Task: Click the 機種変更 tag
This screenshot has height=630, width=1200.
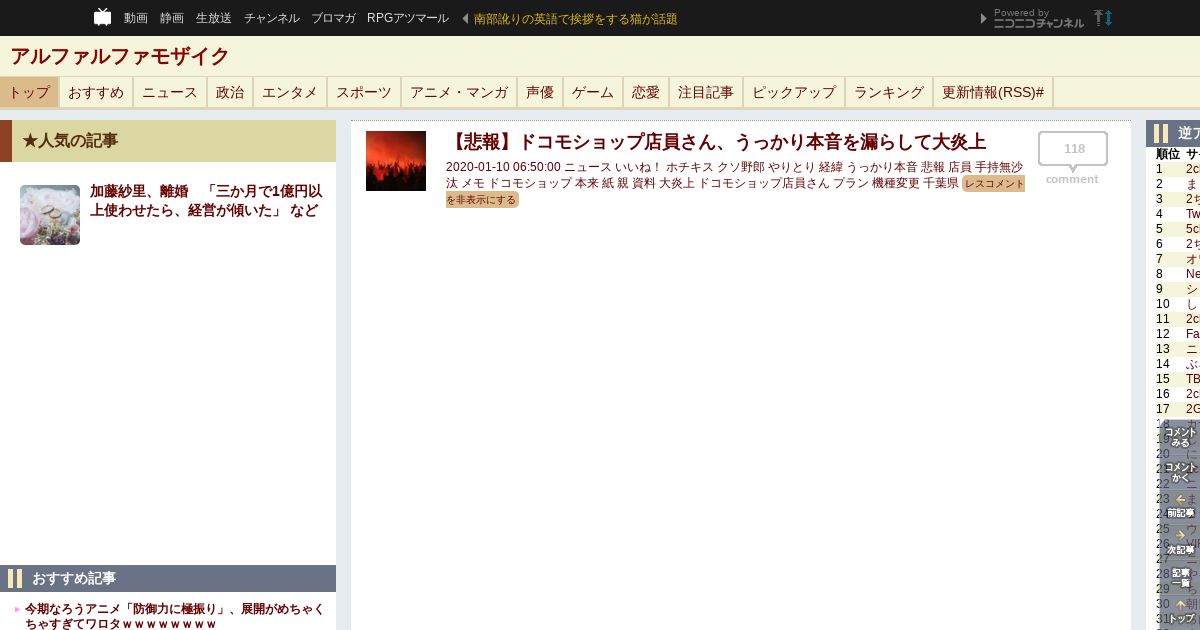Action: pos(896,183)
